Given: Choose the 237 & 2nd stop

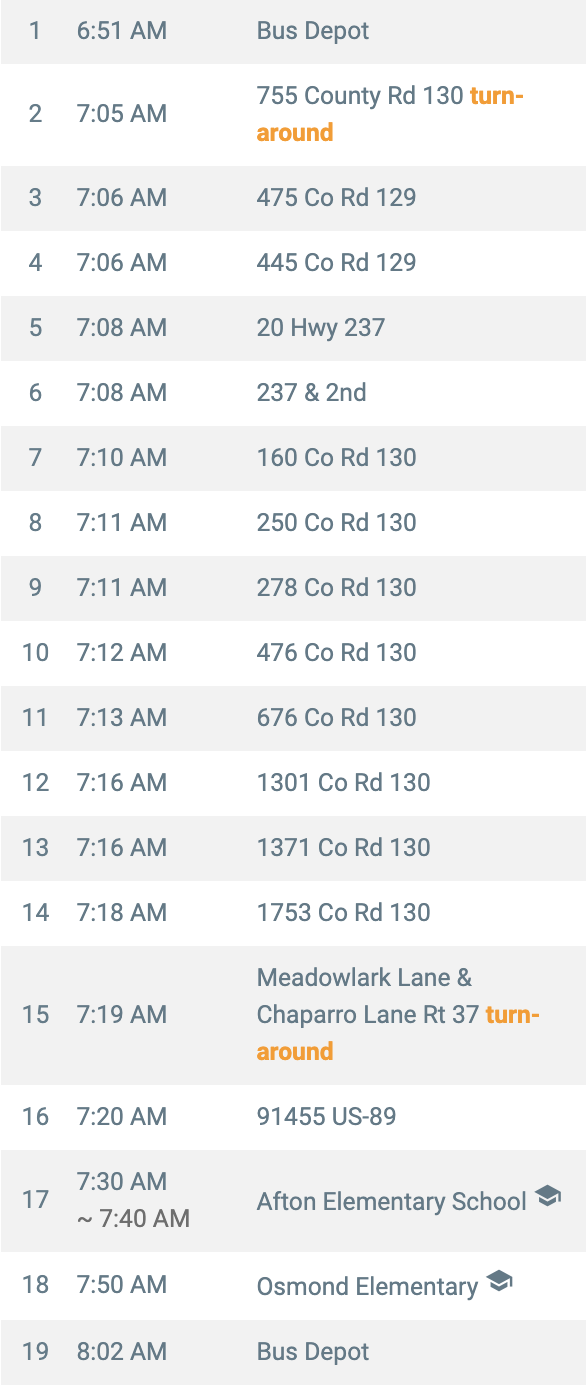Looking at the screenshot, I should point(293,392).
